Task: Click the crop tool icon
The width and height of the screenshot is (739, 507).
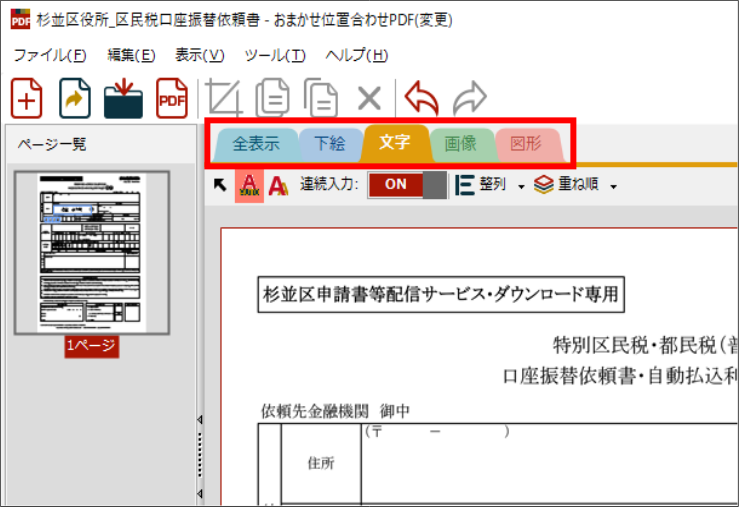Action: coord(225,98)
